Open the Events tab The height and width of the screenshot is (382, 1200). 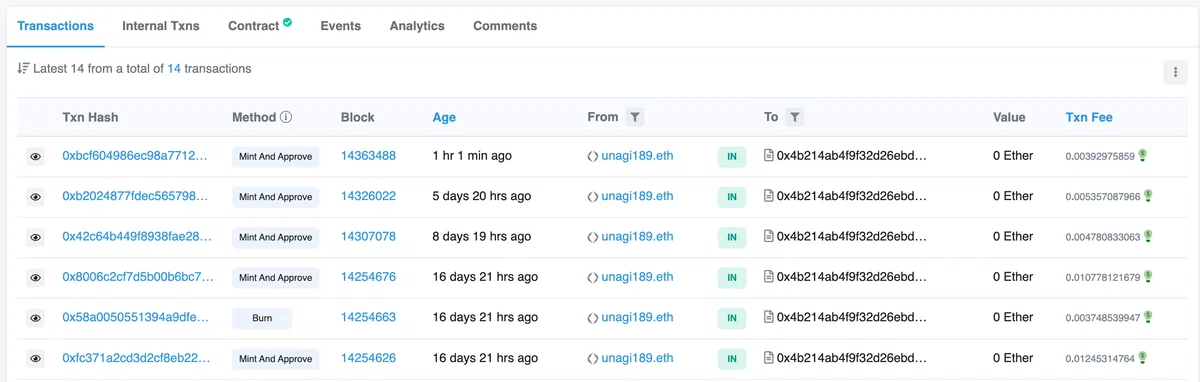point(341,26)
